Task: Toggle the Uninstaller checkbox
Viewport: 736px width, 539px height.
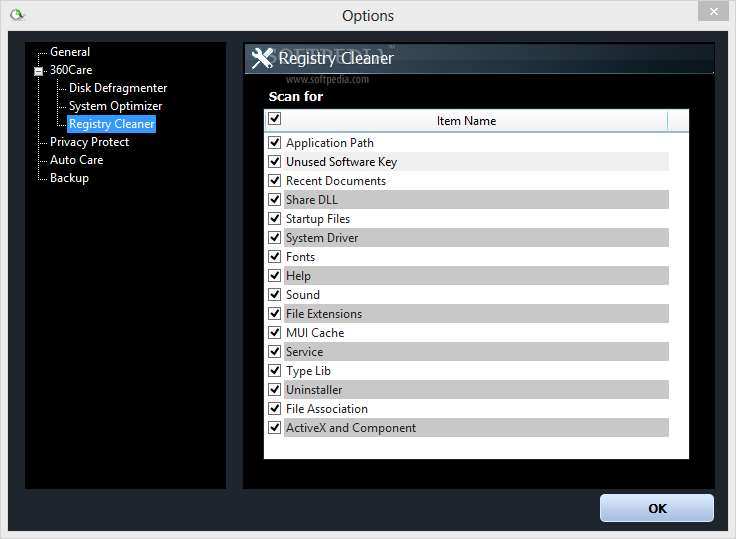Action: pos(275,390)
